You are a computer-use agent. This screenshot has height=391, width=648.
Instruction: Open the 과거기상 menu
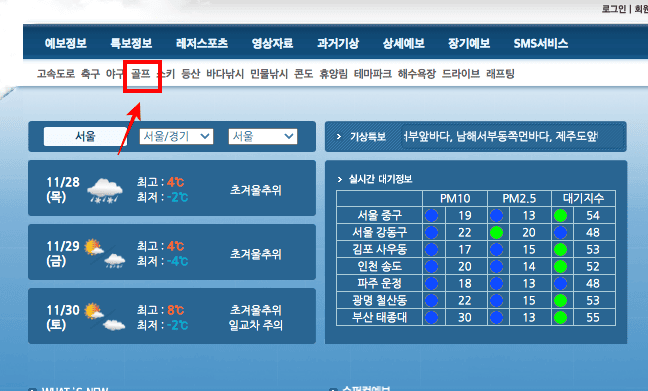338,43
